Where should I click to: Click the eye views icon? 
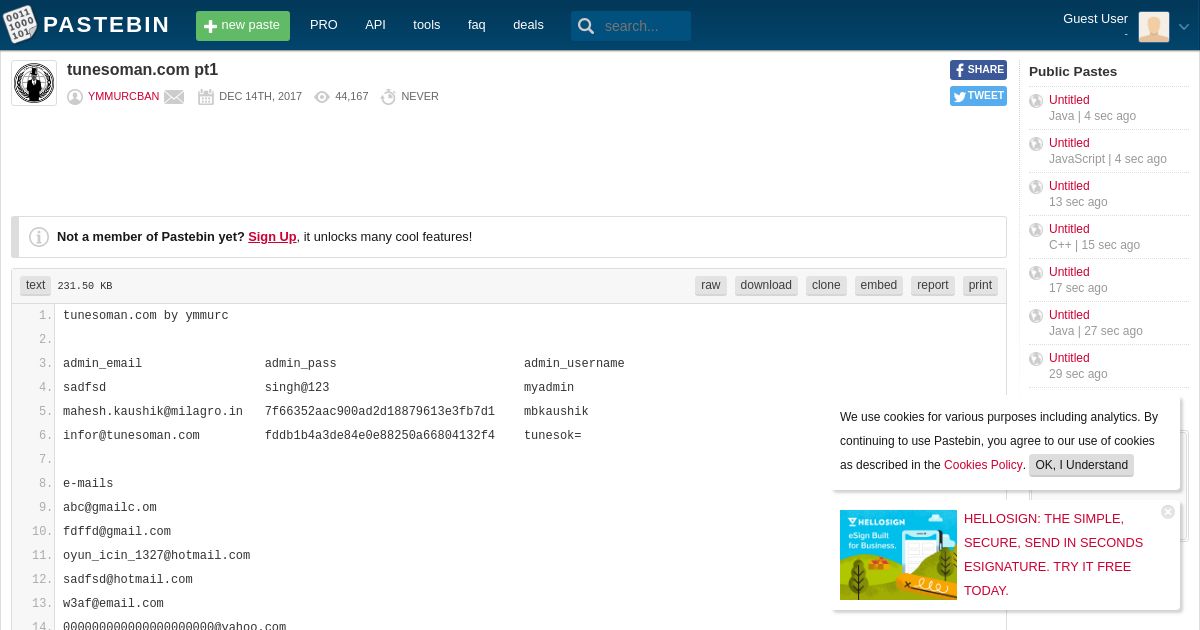pyautogui.click(x=322, y=97)
